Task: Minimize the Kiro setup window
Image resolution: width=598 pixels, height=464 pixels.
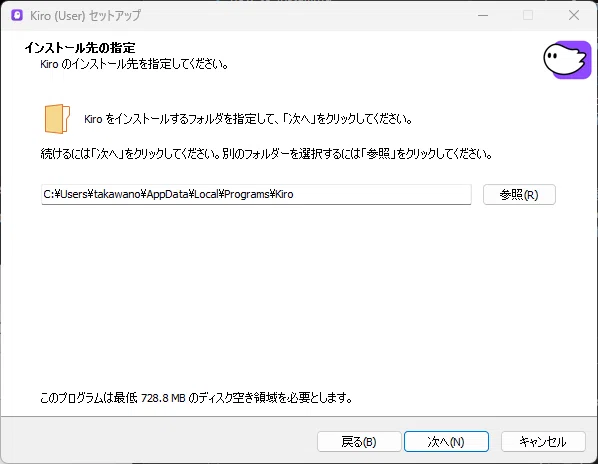Action: coord(483,15)
